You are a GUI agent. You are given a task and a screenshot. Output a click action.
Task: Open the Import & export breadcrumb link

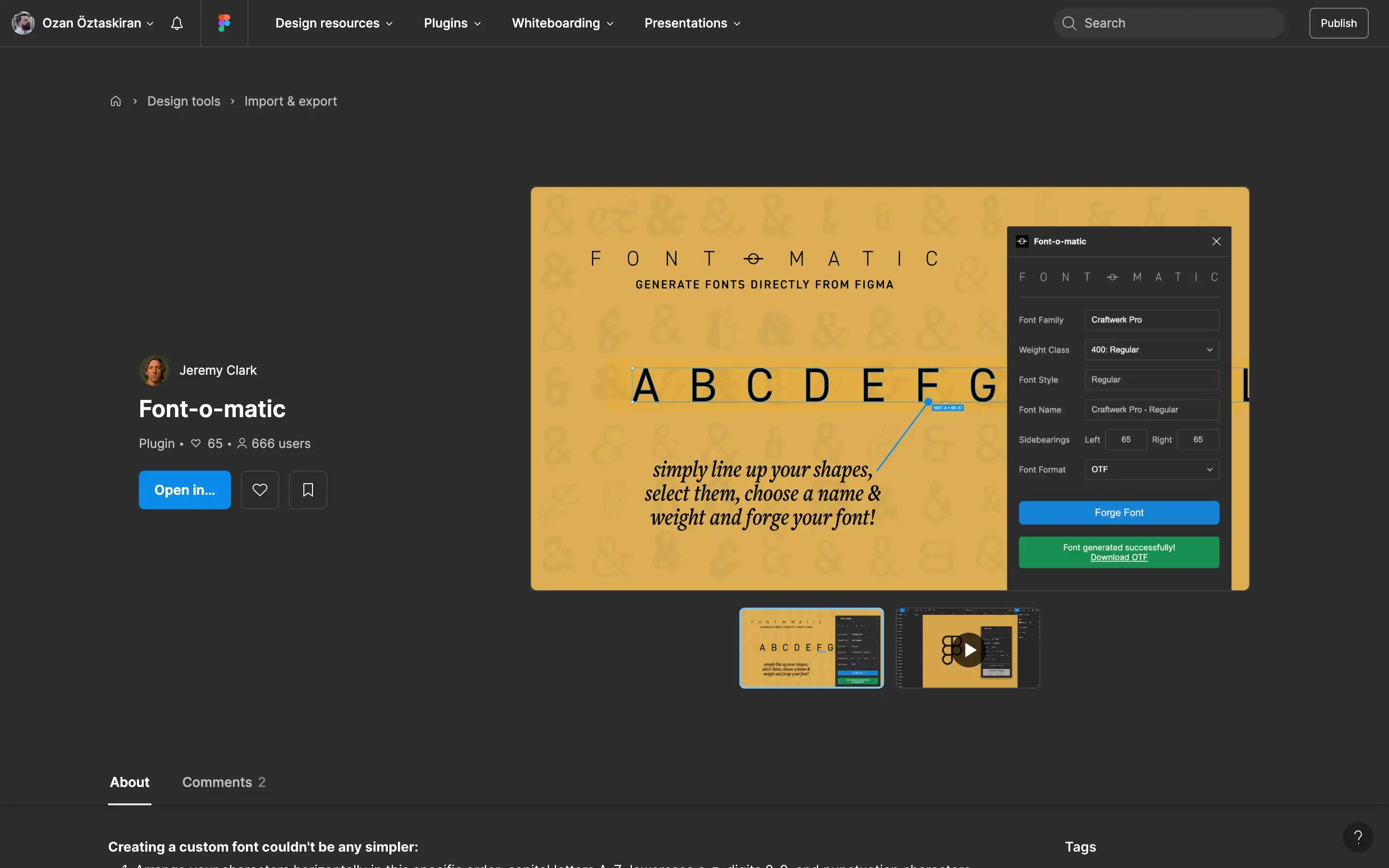290,101
